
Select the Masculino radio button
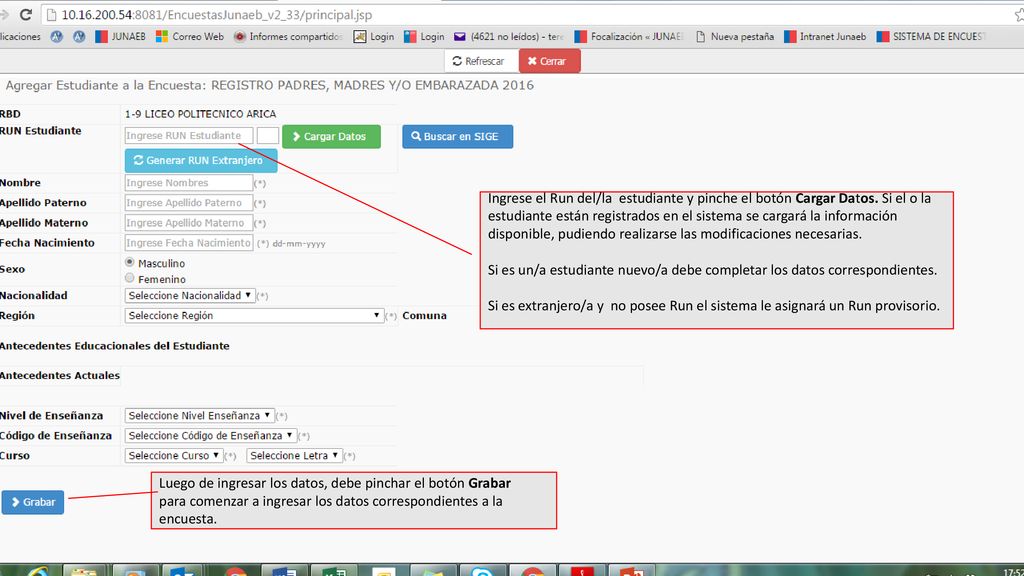tap(130, 263)
